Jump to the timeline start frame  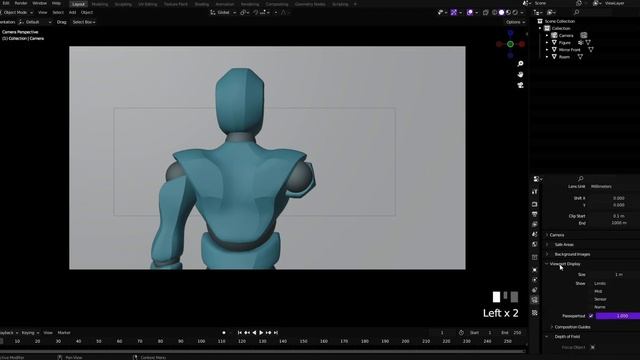tap(240, 333)
